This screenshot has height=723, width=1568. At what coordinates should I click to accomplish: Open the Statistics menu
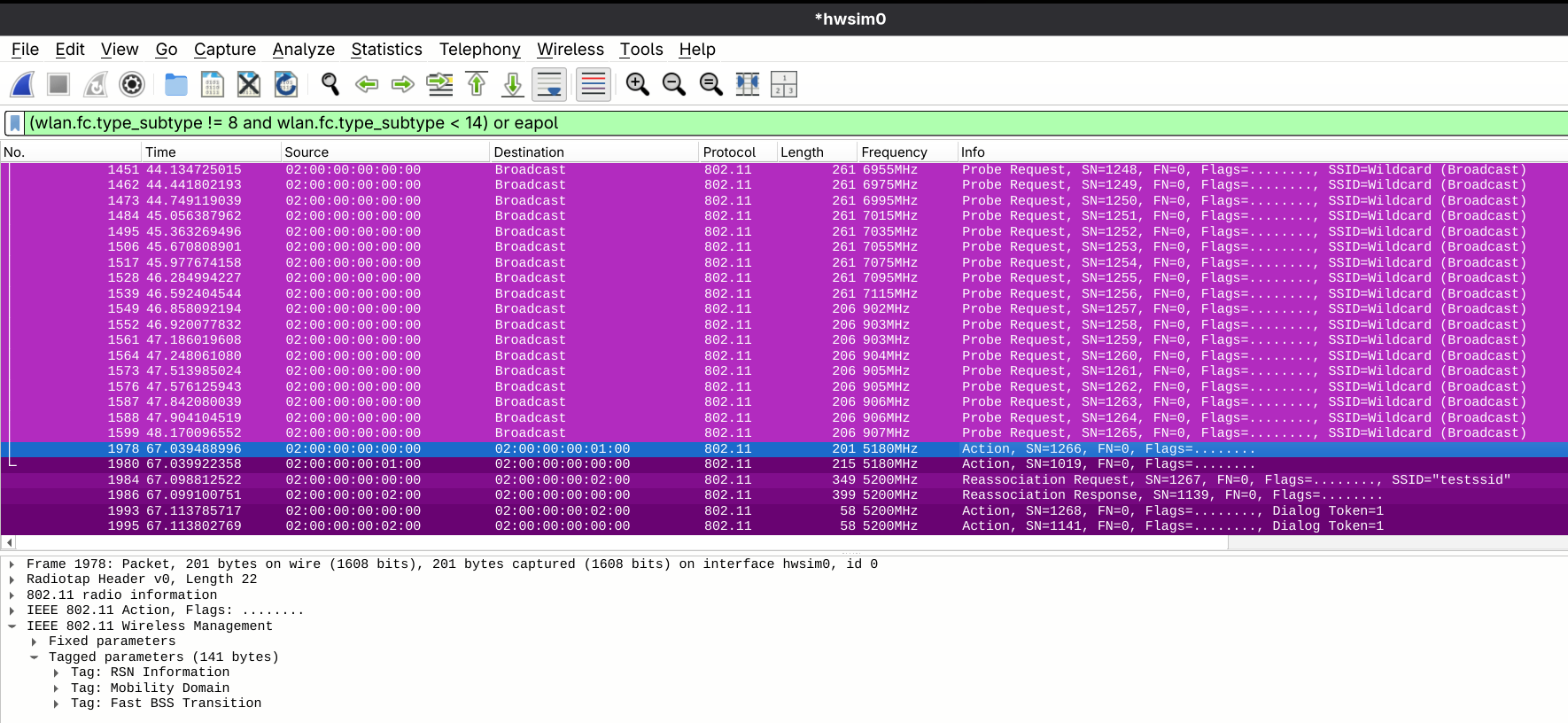[x=386, y=50]
